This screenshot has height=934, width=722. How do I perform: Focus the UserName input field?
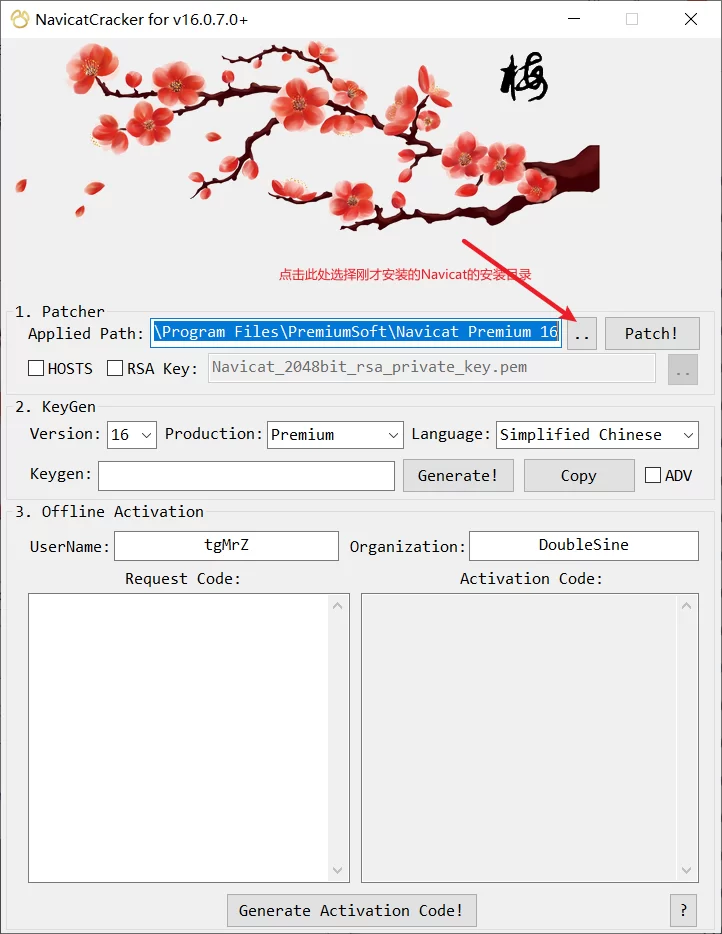(226, 545)
